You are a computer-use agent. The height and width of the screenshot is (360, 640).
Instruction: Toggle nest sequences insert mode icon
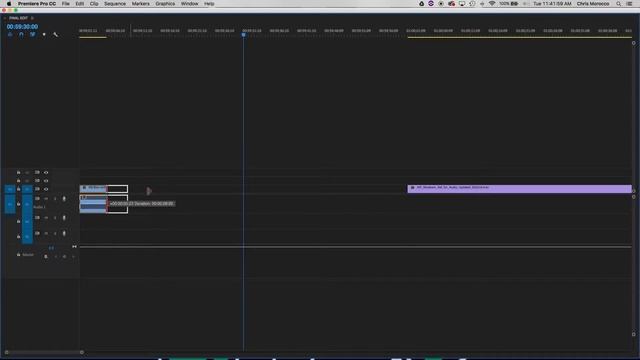tap(10, 35)
